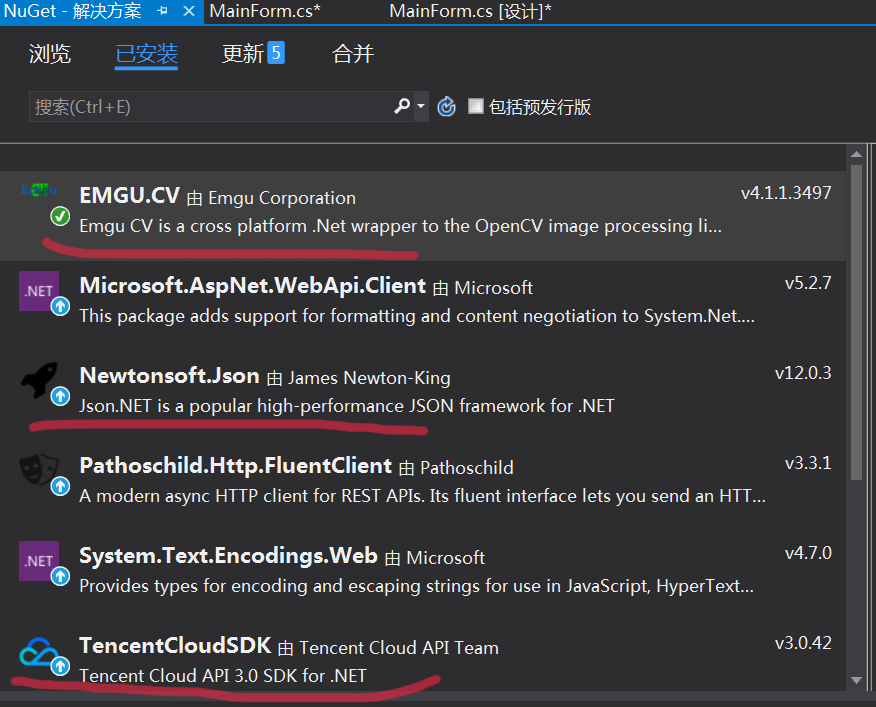876x707 pixels.
Task: Click the refresh package list icon
Action: 447,106
